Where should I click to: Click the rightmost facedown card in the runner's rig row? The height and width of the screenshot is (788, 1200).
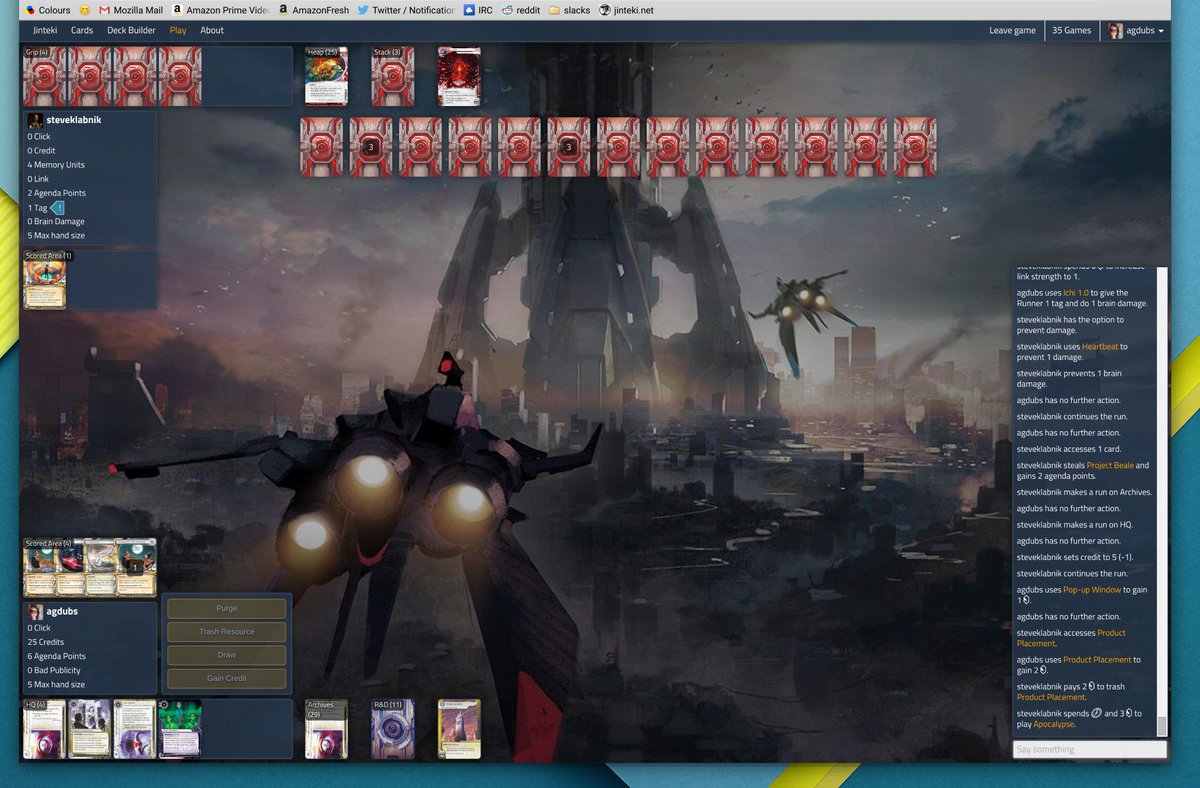915,147
